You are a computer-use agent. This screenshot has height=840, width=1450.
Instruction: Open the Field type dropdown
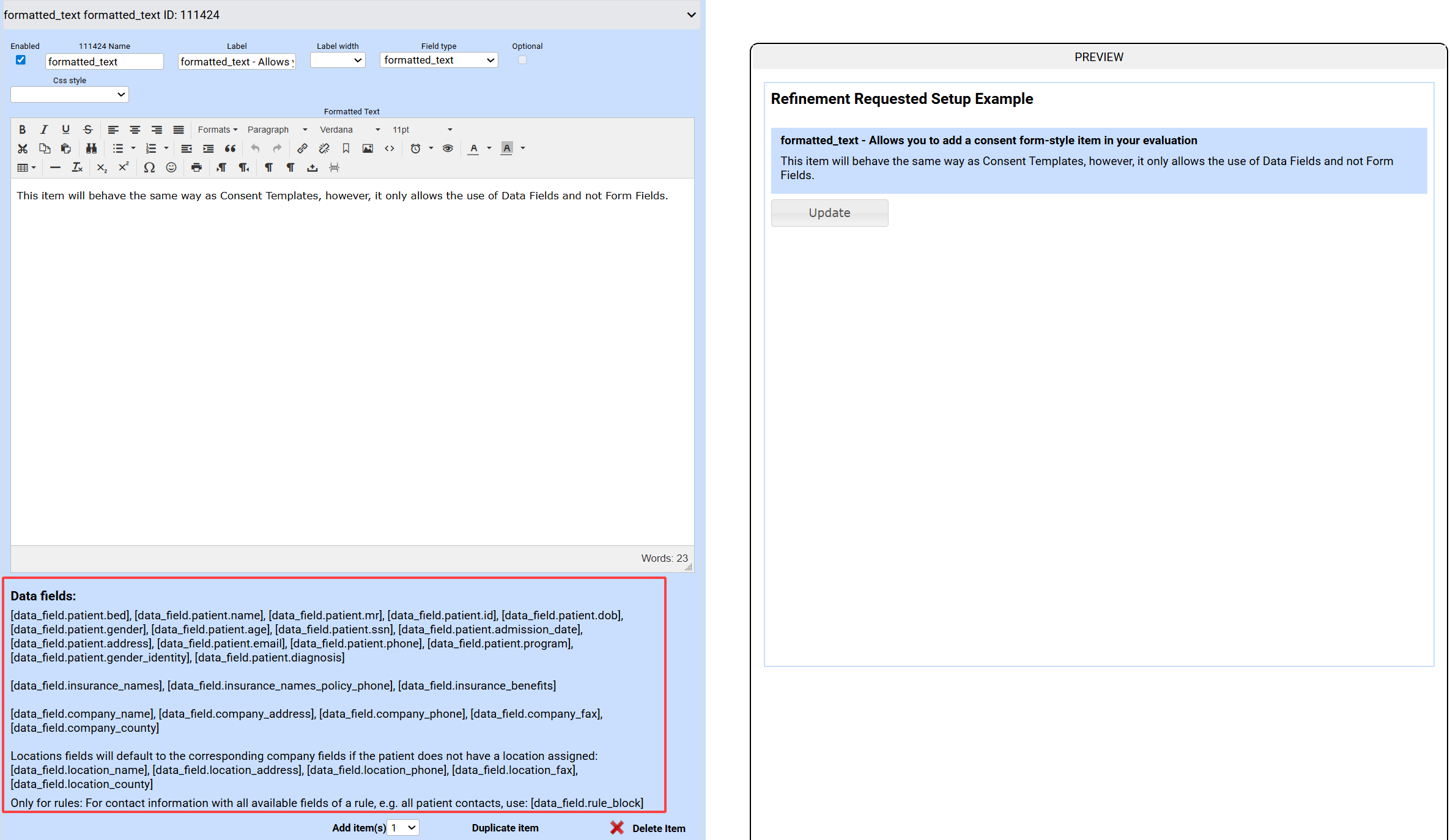(438, 60)
